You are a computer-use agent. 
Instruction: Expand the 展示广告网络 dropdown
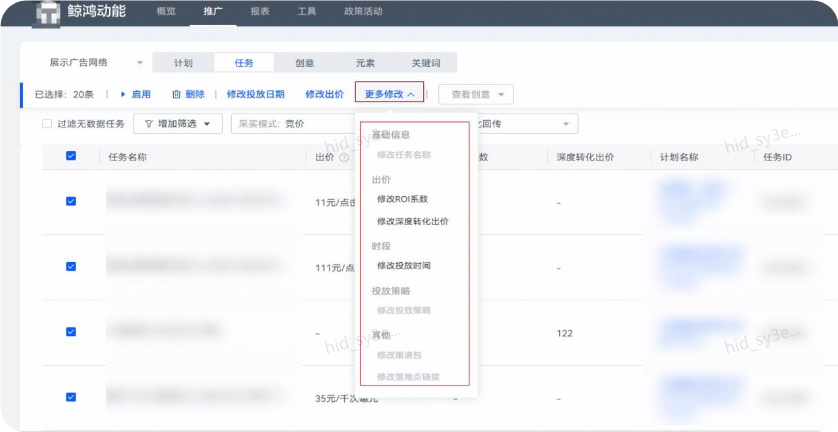(x=96, y=63)
